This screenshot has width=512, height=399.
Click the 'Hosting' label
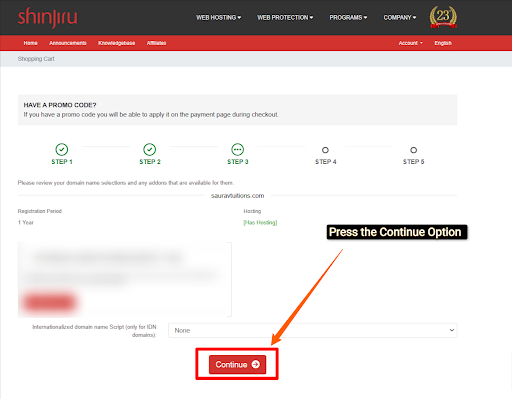252,211
